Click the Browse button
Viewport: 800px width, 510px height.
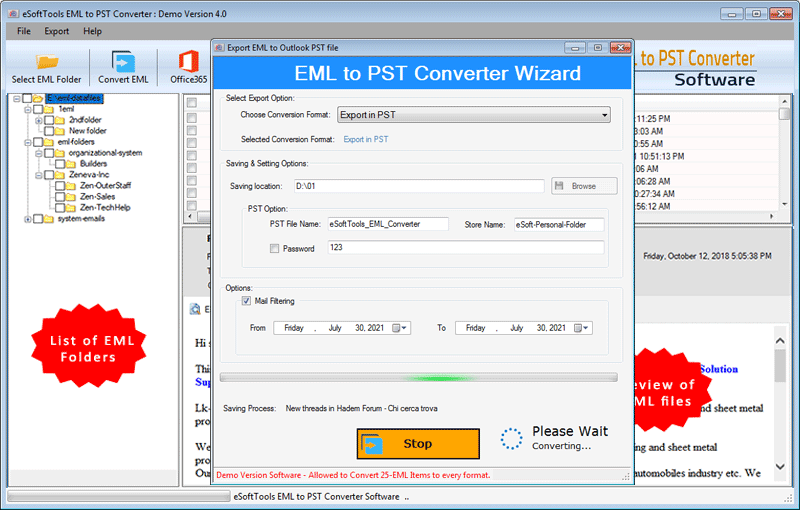(584, 186)
